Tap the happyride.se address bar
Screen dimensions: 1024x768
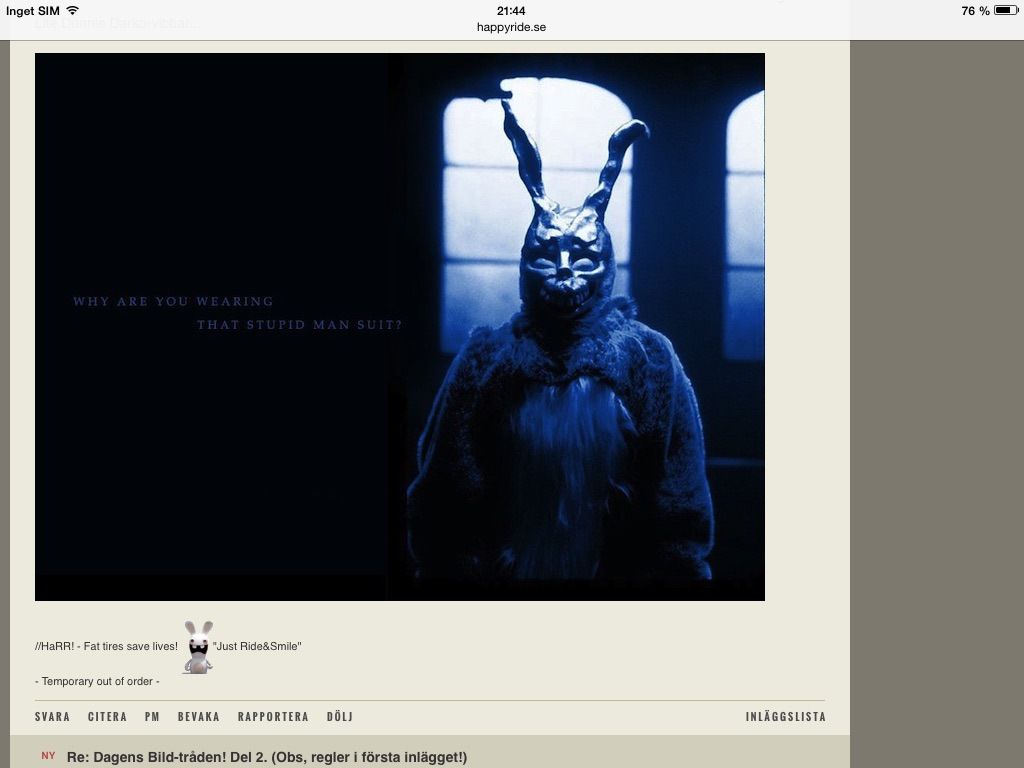(x=511, y=27)
